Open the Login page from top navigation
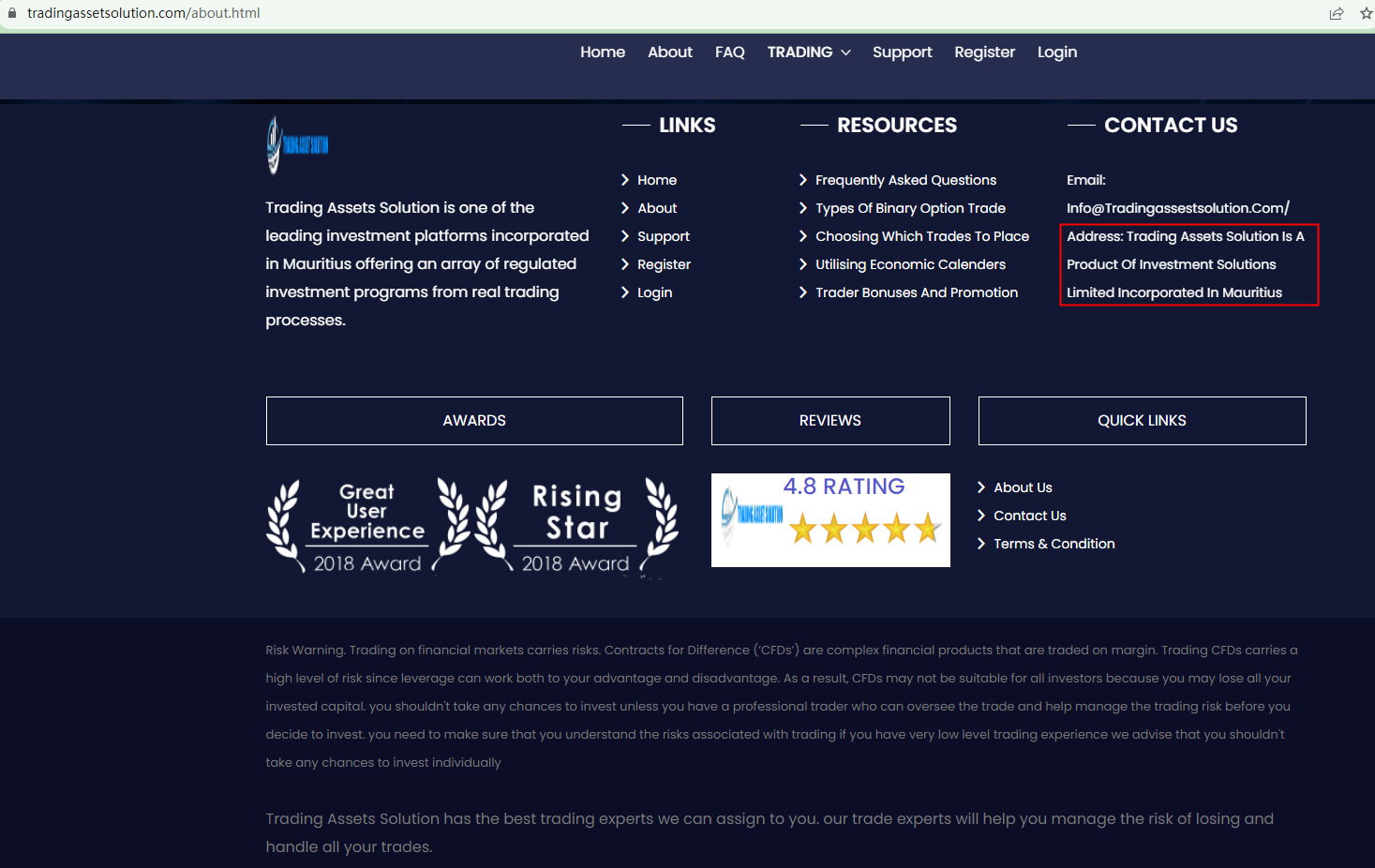The image size is (1375, 868). [x=1056, y=52]
